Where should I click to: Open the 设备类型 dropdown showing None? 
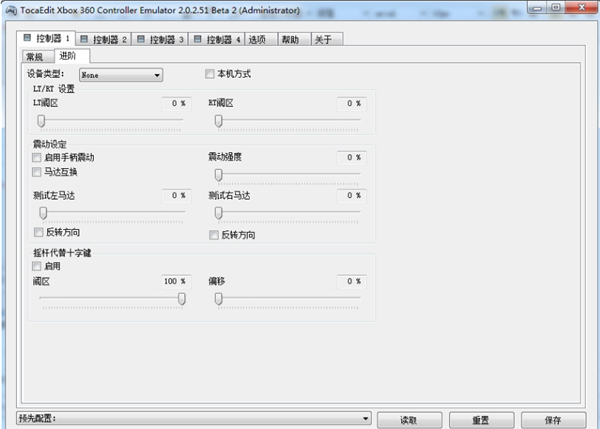[x=121, y=75]
